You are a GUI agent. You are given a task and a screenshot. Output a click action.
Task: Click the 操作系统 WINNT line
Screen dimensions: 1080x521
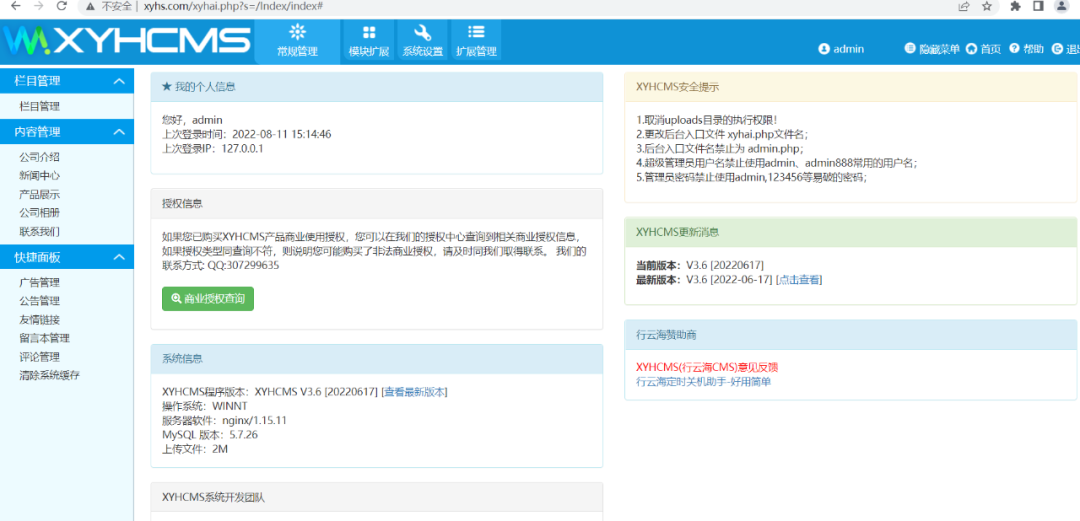[204, 406]
